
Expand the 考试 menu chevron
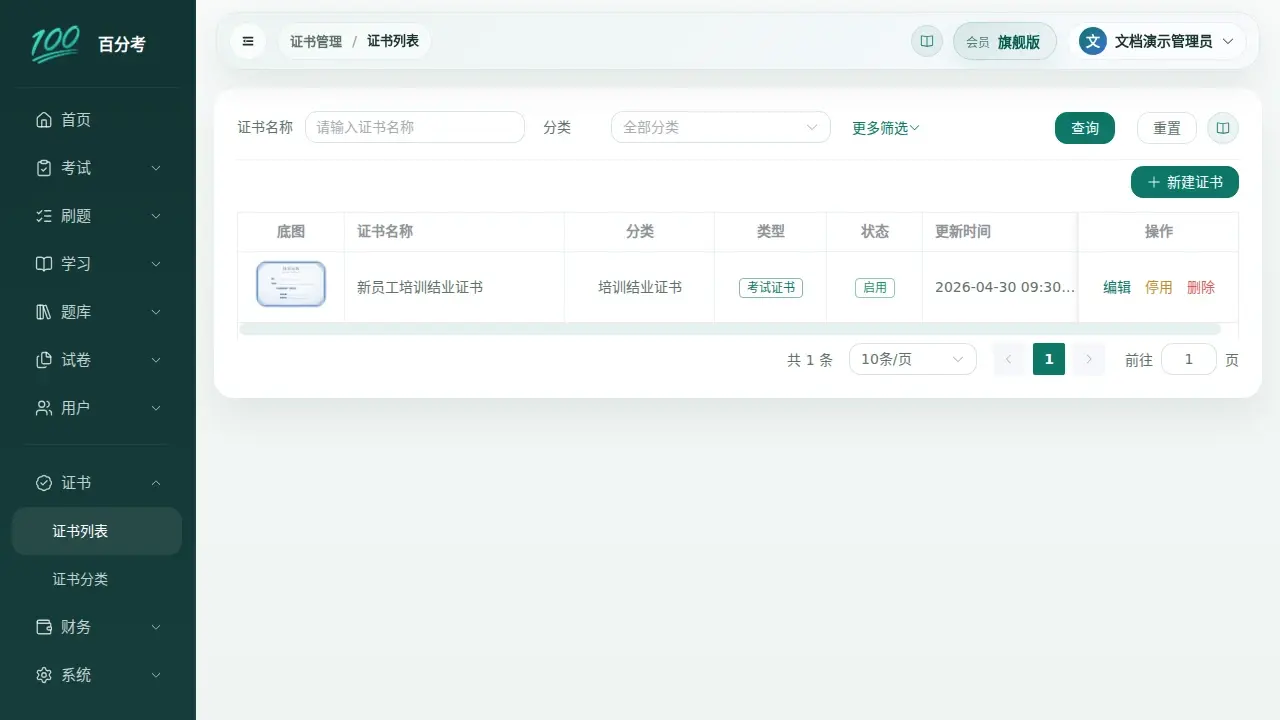click(x=156, y=168)
